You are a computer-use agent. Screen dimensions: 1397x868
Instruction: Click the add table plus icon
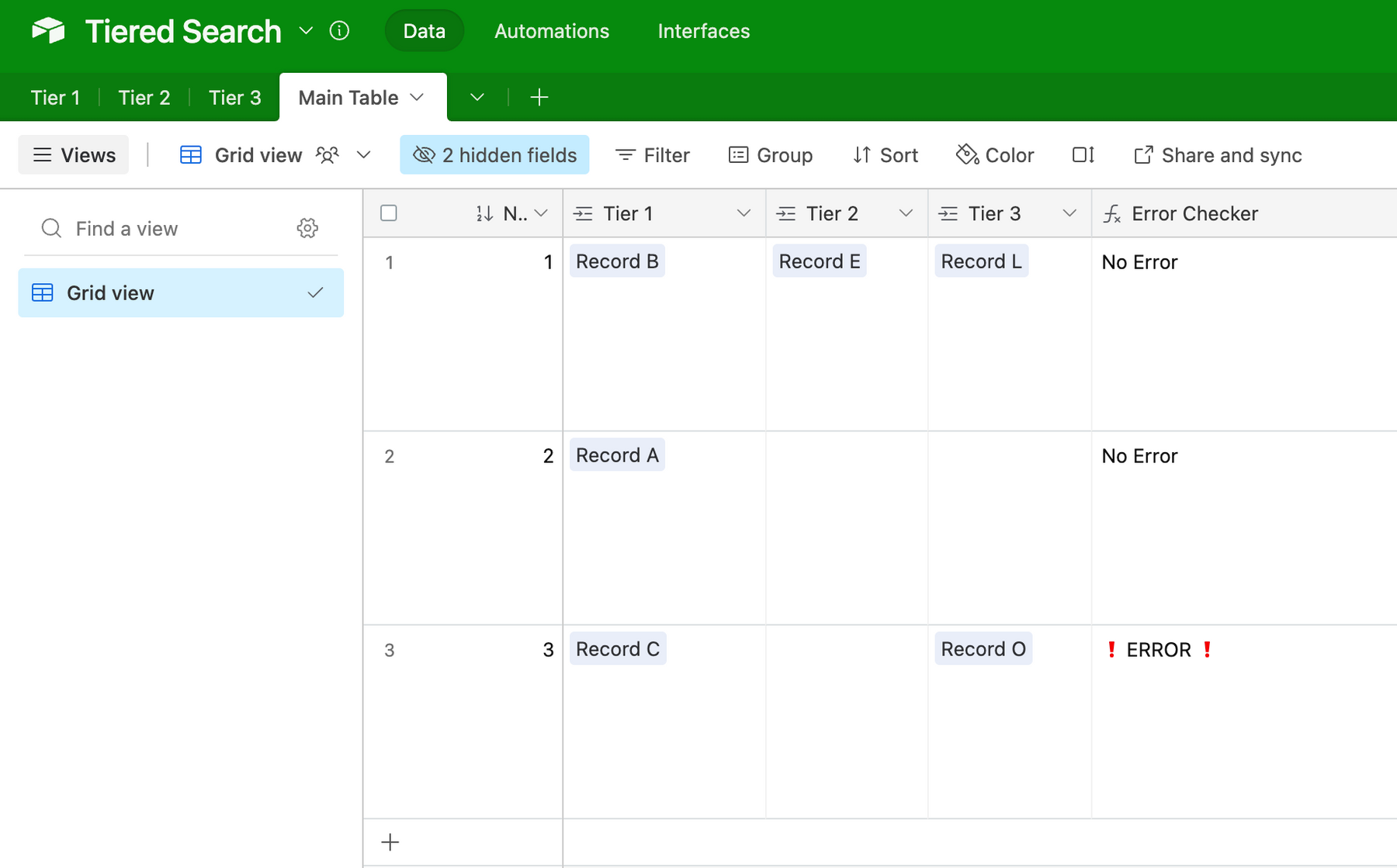click(539, 97)
